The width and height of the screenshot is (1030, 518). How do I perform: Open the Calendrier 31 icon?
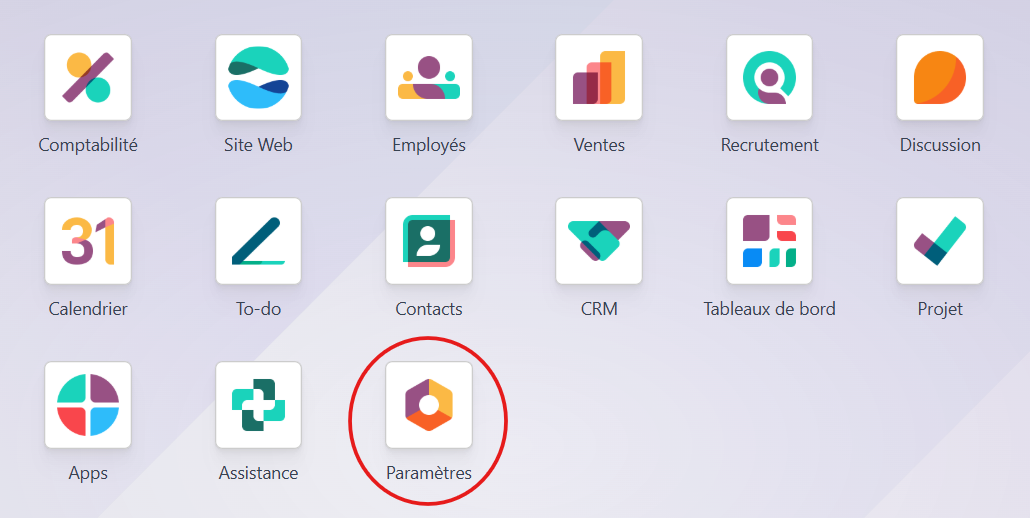pos(88,241)
